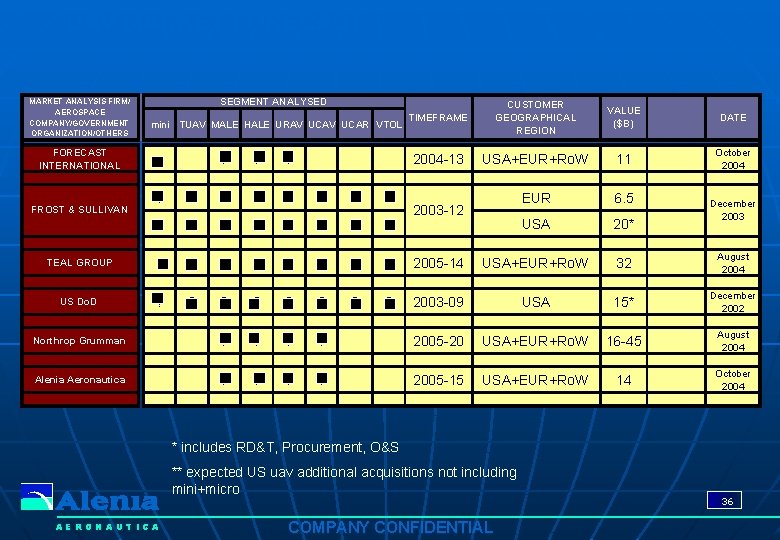Click the black marker in Forecast International's mini cell
Viewport: 780px width, 540px height.
(x=158, y=162)
